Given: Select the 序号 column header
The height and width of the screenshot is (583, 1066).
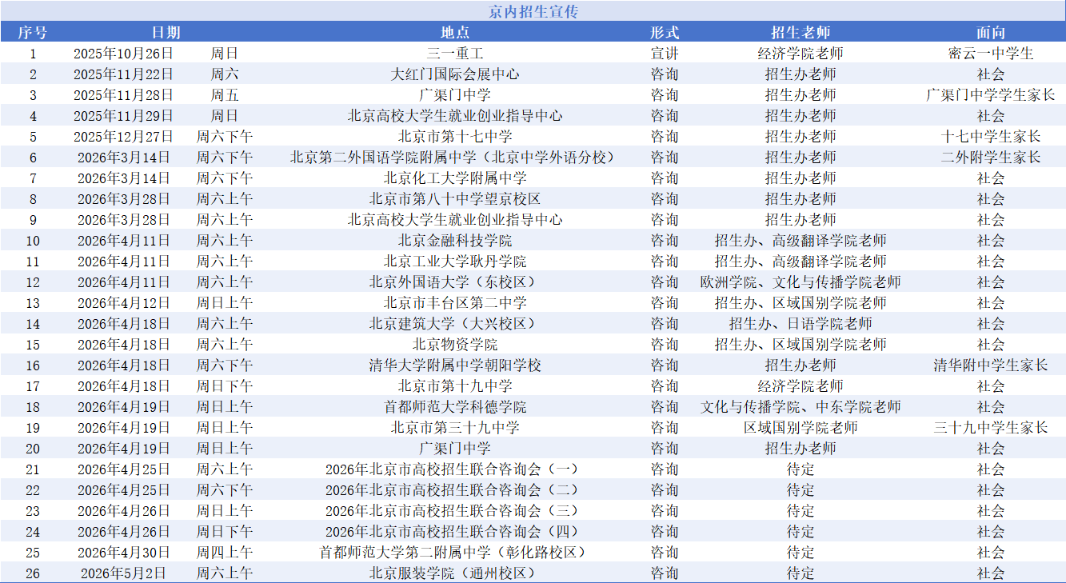Looking at the screenshot, I should point(32,32).
